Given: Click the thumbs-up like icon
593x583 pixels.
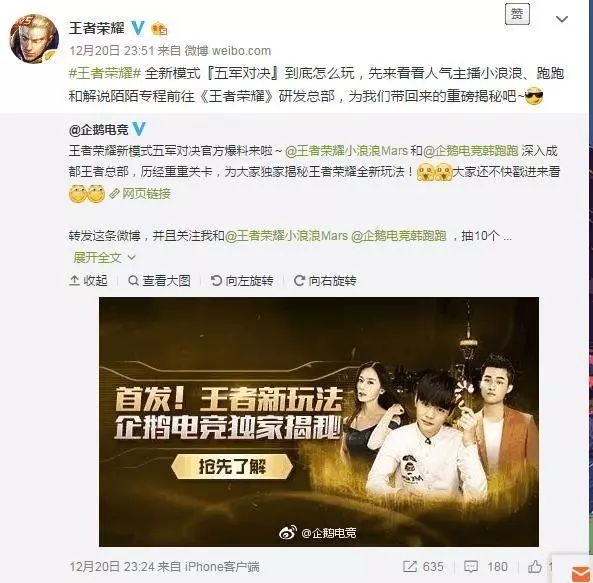Looking at the screenshot, I should click(x=535, y=566).
